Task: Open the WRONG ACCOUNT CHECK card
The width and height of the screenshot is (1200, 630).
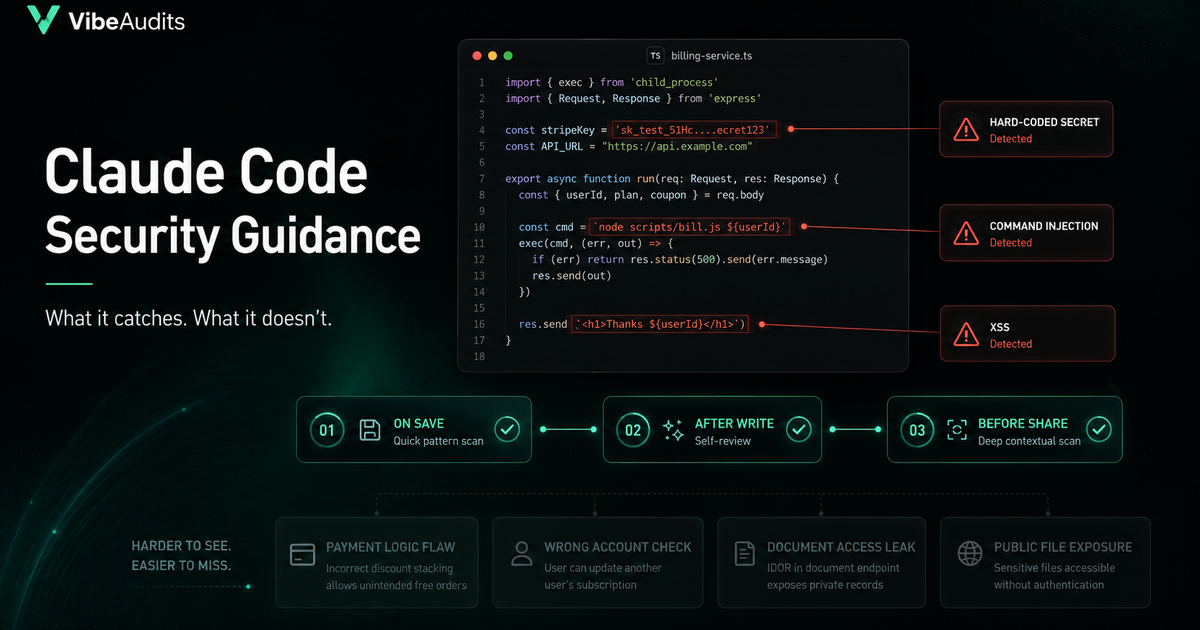Action: pyautogui.click(x=600, y=563)
